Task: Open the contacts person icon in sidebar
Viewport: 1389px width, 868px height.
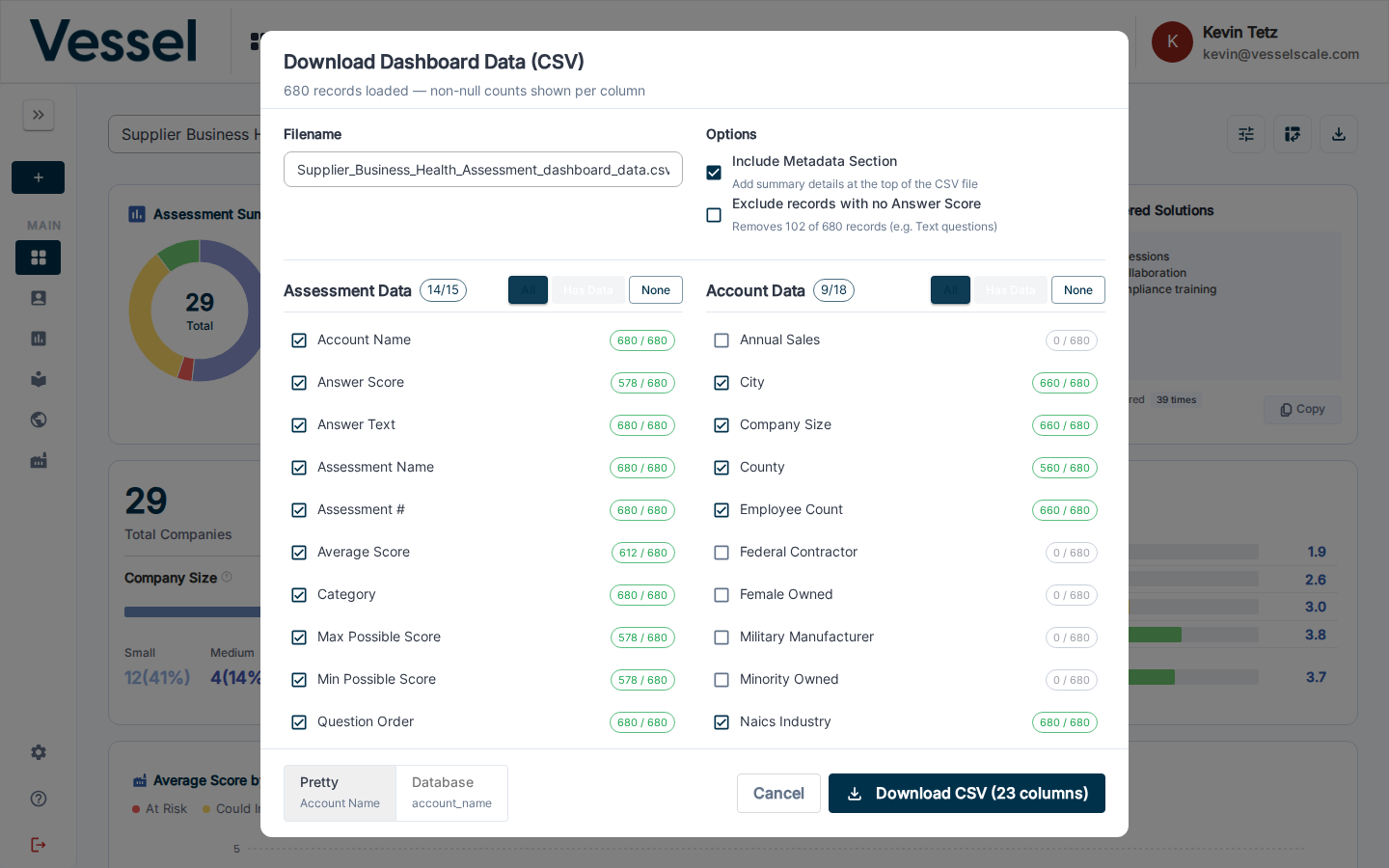Action: pos(39,298)
